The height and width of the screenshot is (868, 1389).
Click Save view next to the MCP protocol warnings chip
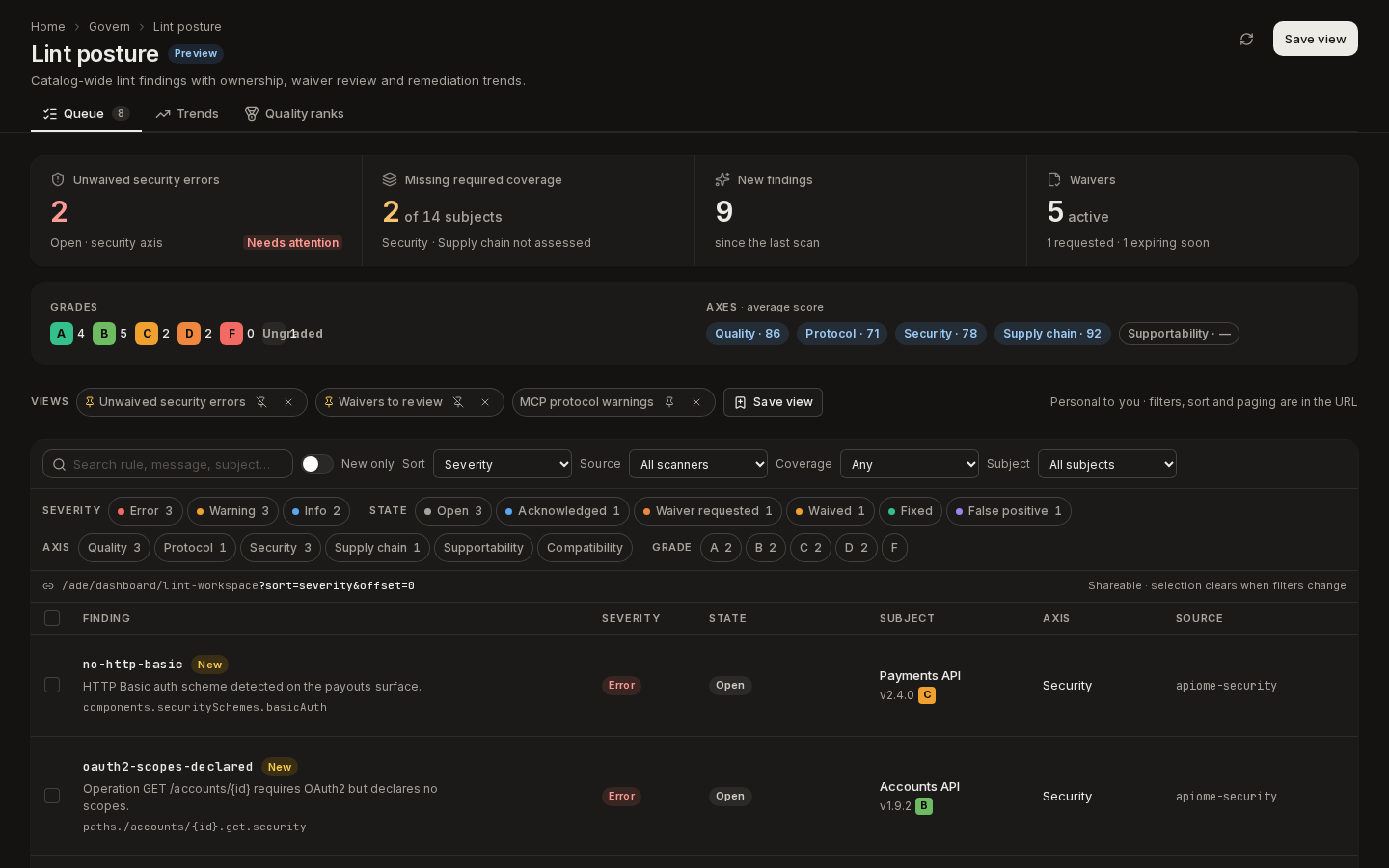click(773, 402)
